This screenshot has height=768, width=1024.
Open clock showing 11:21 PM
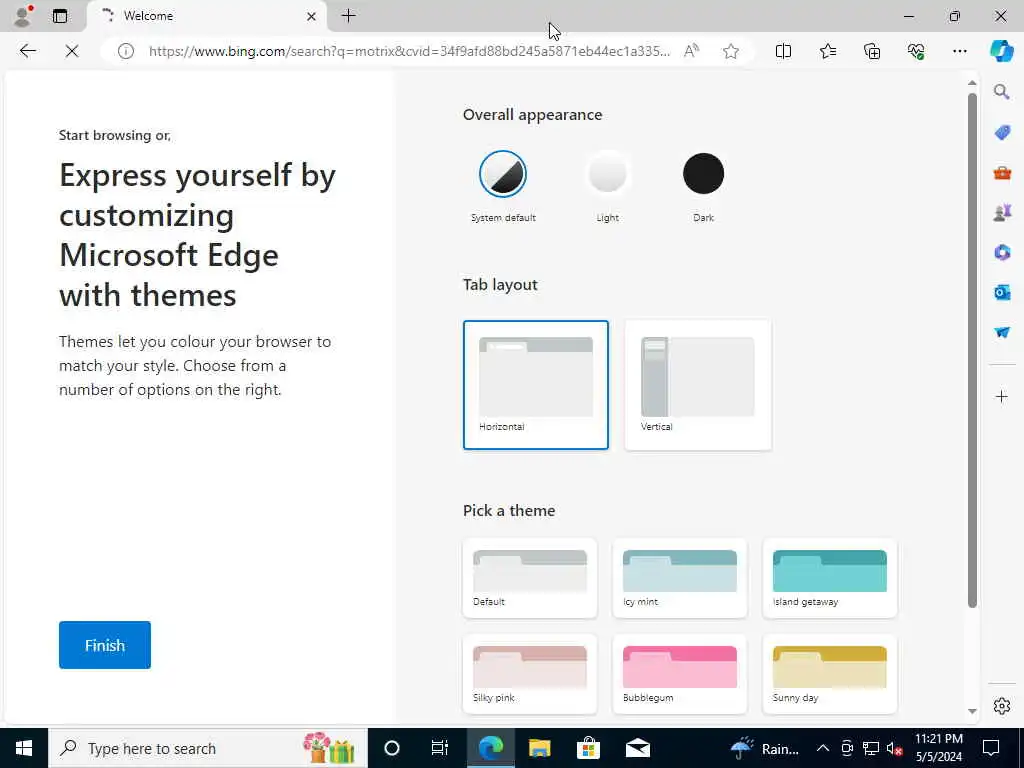point(938,748)
